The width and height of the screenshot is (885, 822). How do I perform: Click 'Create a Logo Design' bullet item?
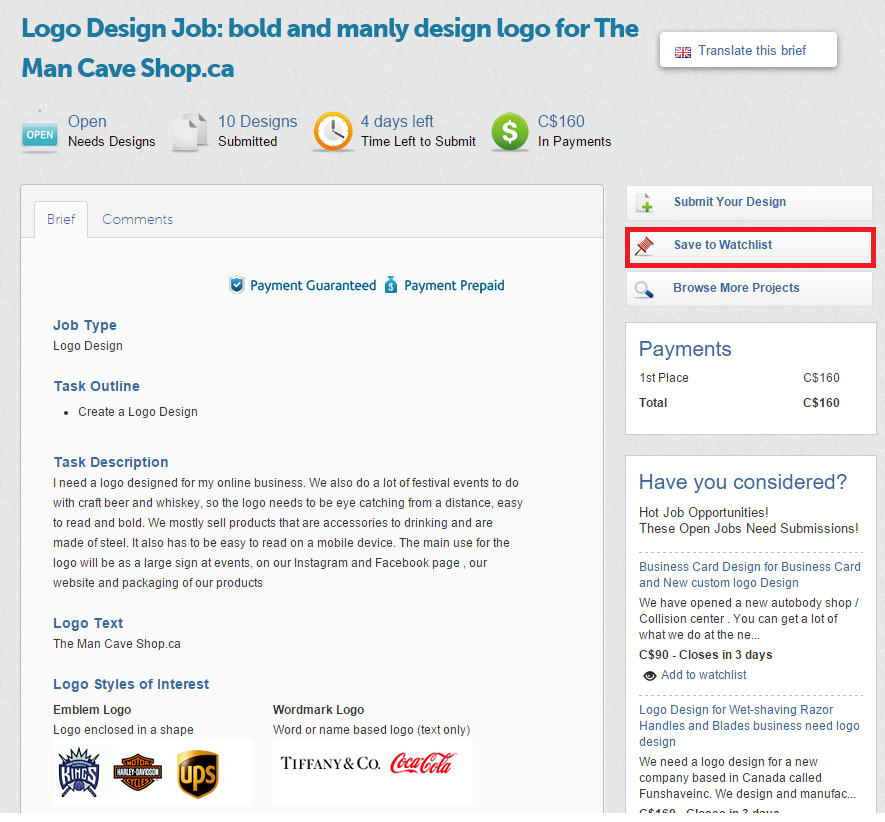(138, 412)
